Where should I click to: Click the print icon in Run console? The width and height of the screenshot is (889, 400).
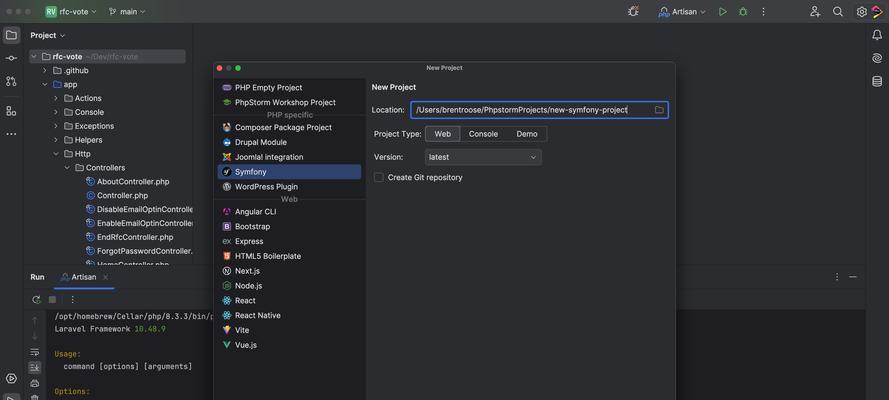pos(35,384)
